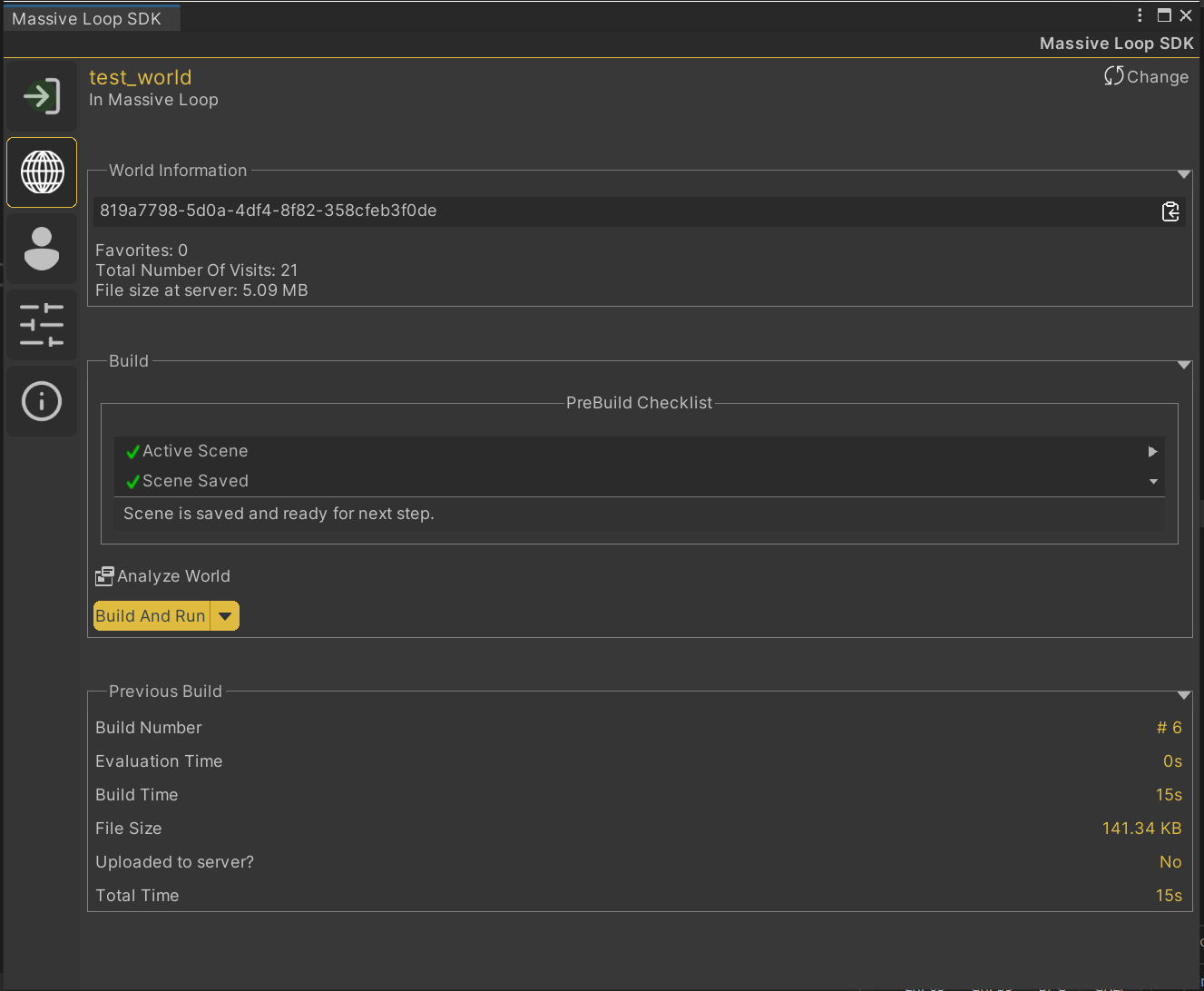Click the Change world button

pos(1147,77)
